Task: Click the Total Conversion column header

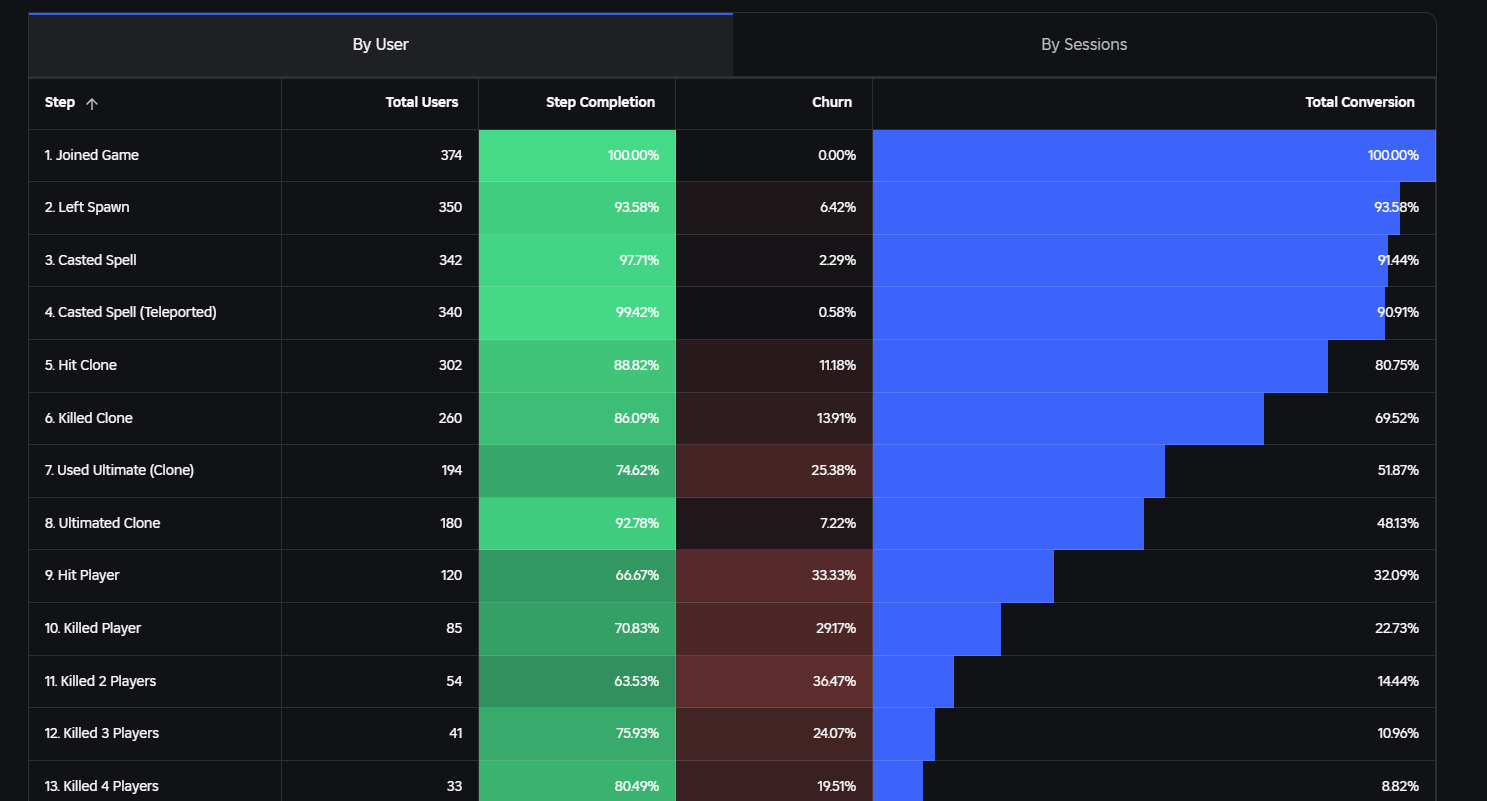Action: tap(1360, 102)
